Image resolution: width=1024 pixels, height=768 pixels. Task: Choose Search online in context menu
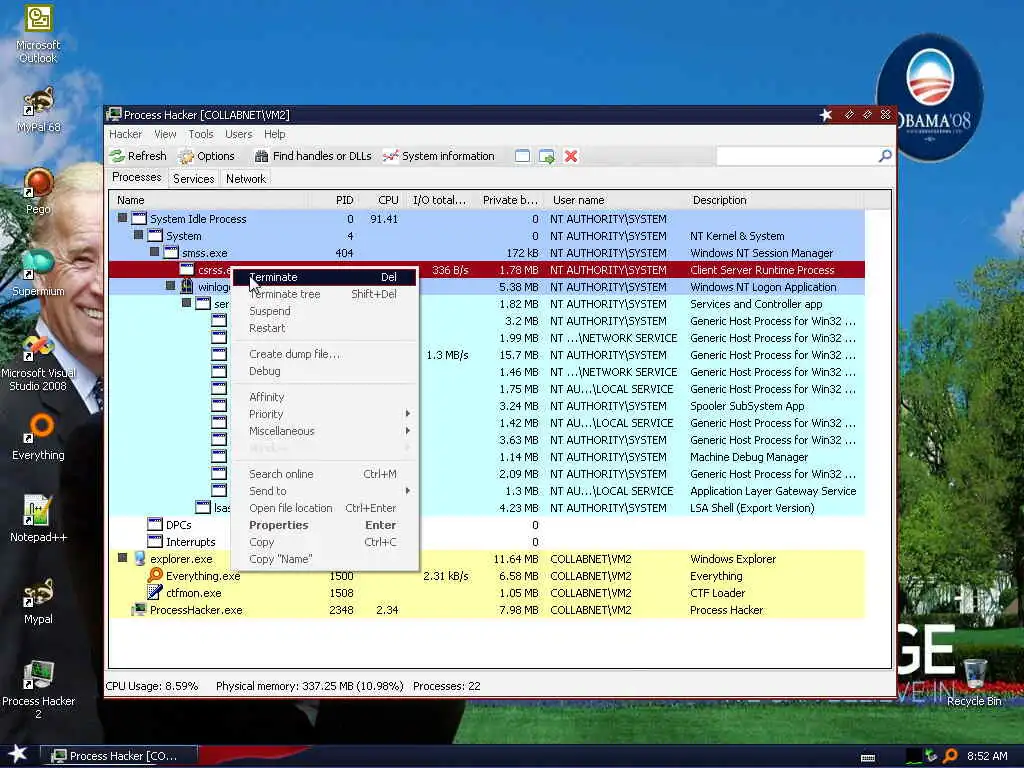coord(325,474)
